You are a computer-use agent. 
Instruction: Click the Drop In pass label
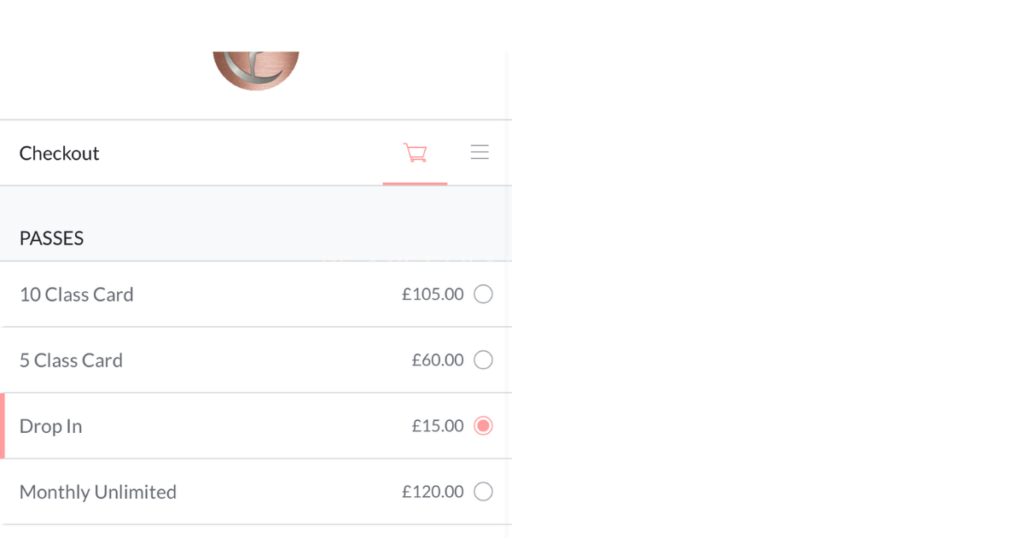click(x=51, y=426)
